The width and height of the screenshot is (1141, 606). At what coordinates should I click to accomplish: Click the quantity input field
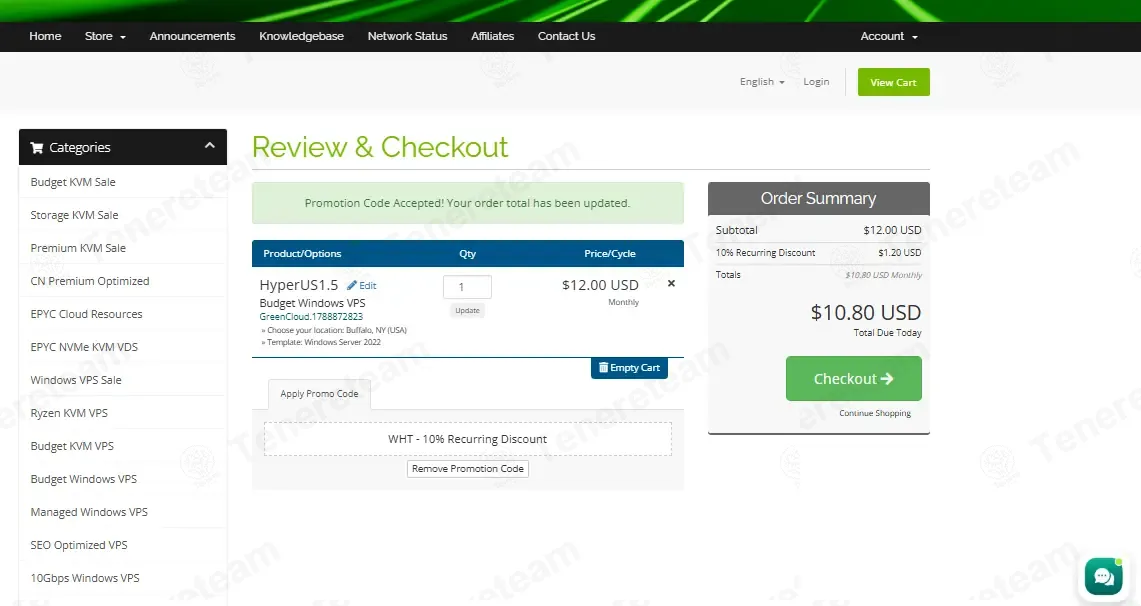point(467,287)
